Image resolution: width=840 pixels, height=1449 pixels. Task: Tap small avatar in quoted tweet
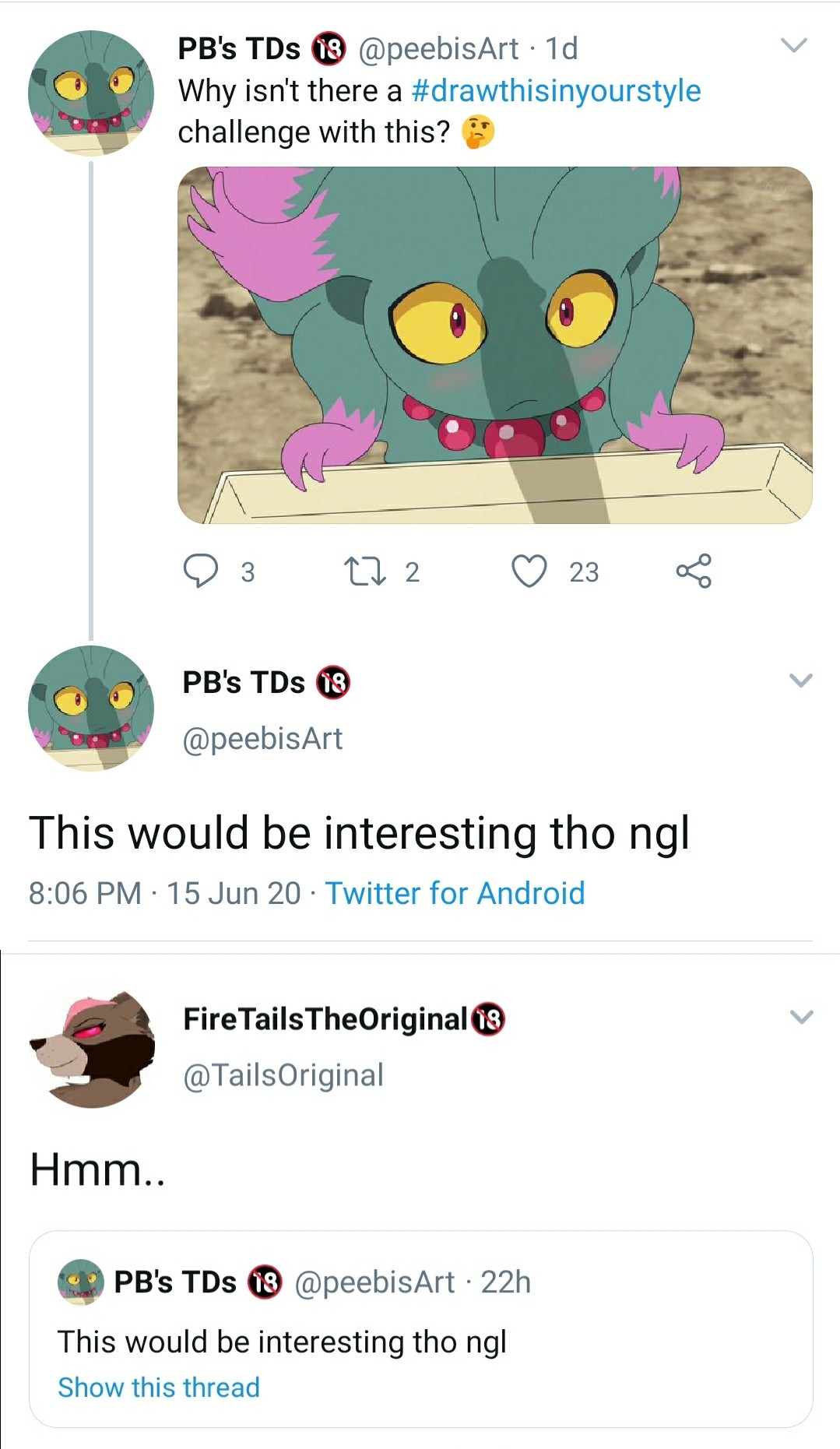[80, 1281]
